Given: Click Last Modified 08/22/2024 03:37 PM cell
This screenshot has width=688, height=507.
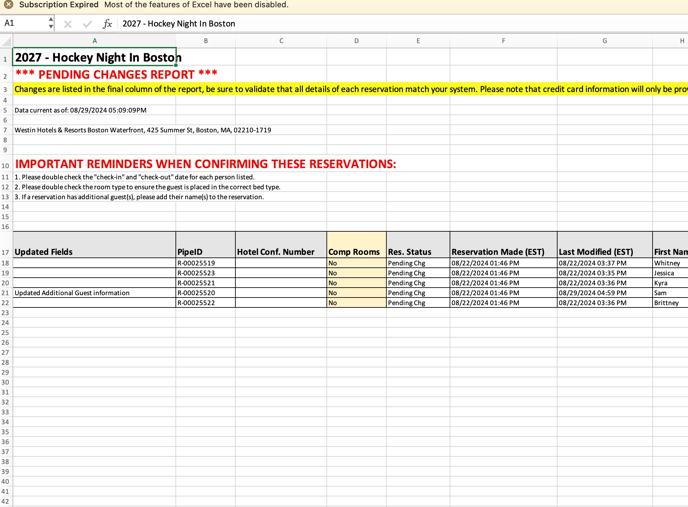Looking at the screenshot, I should [x=605, y=263].
